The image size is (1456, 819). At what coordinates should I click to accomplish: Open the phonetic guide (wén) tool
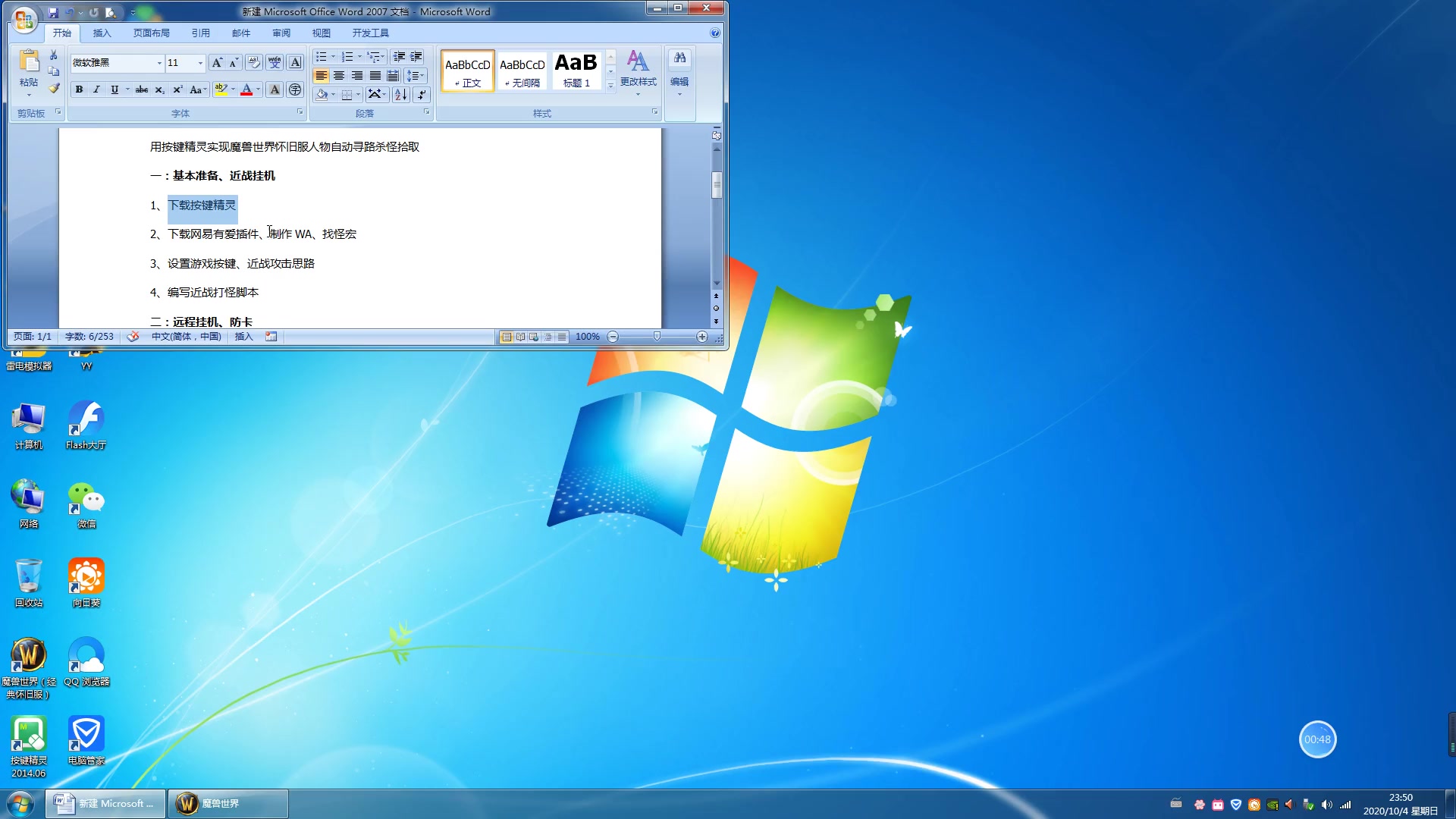pyautogui.click(x=275, y=63)
